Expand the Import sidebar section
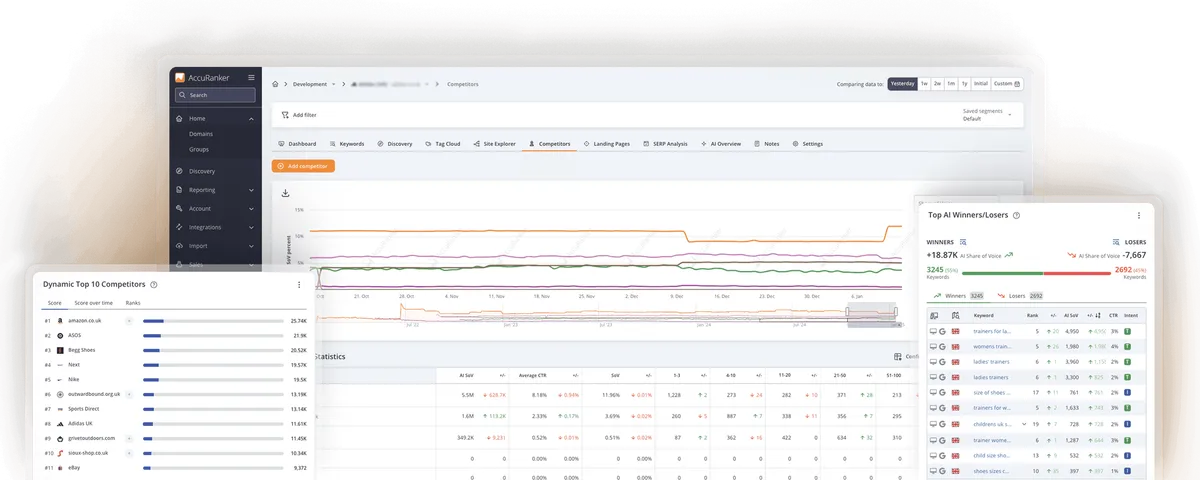The image size is (1200, 480). (252, 246)
